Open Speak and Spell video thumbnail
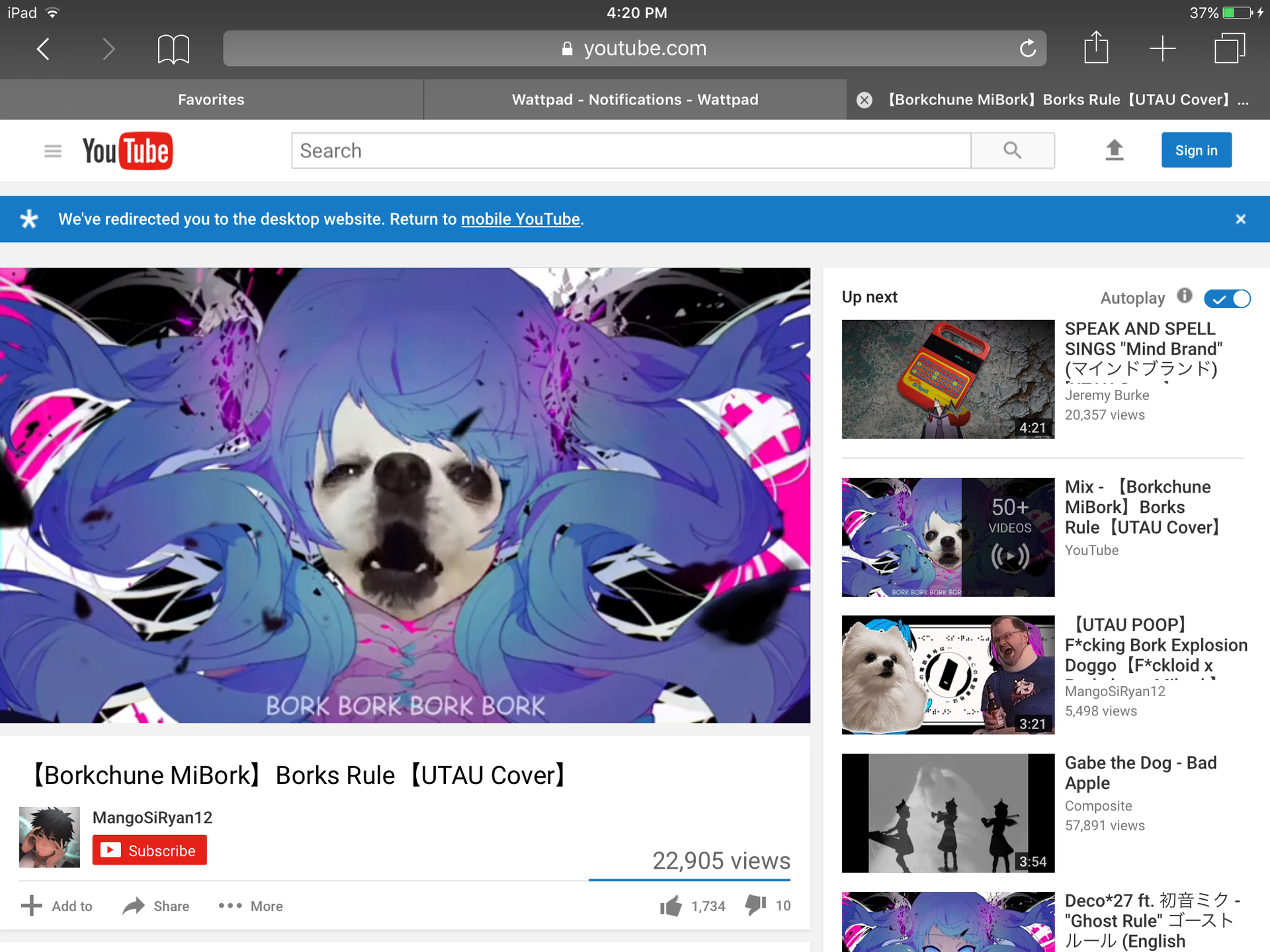The height and width of the screenshot is (952, 1270). click(948, 379)
